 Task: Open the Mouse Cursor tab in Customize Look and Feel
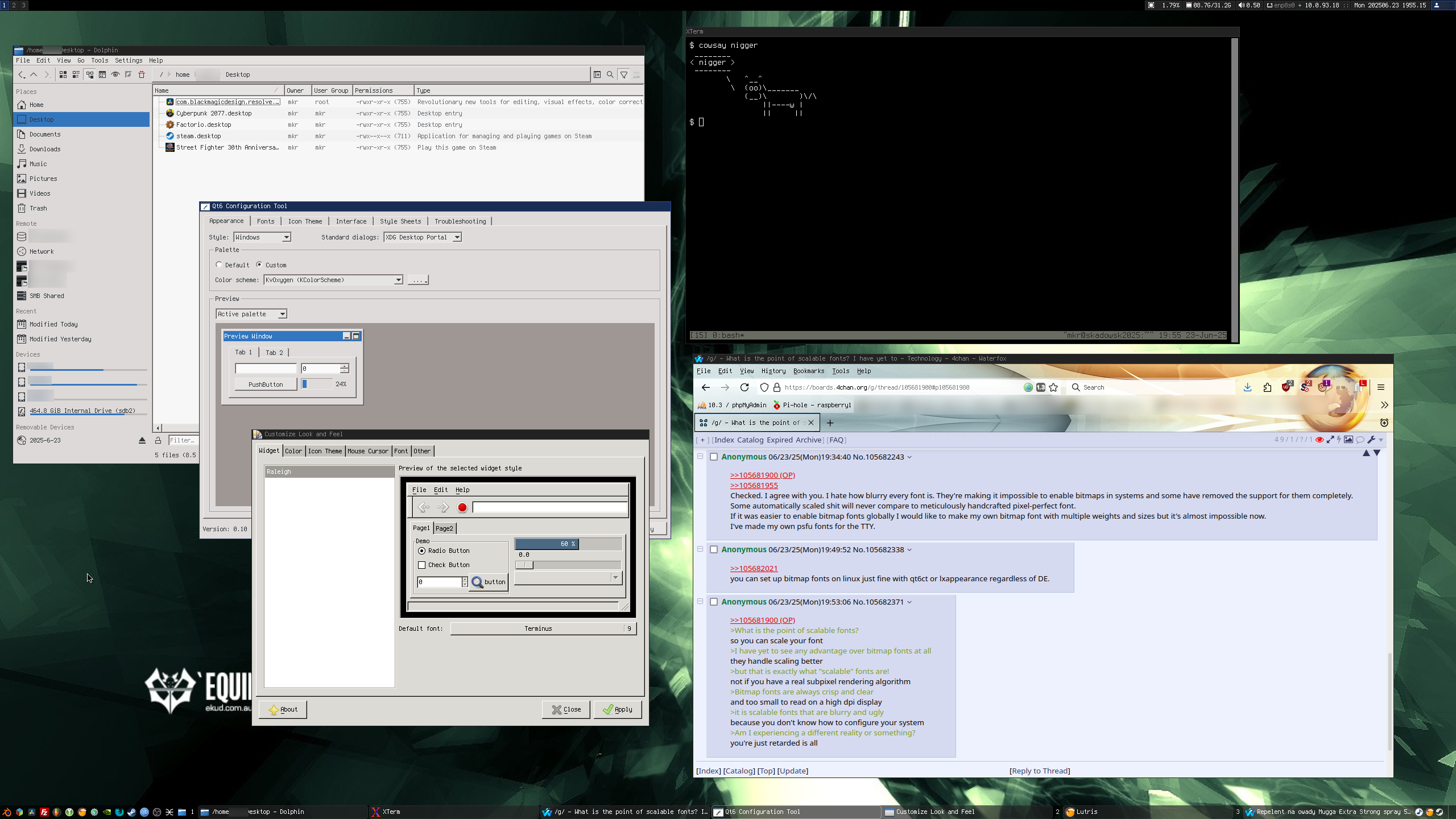(368, 451)
